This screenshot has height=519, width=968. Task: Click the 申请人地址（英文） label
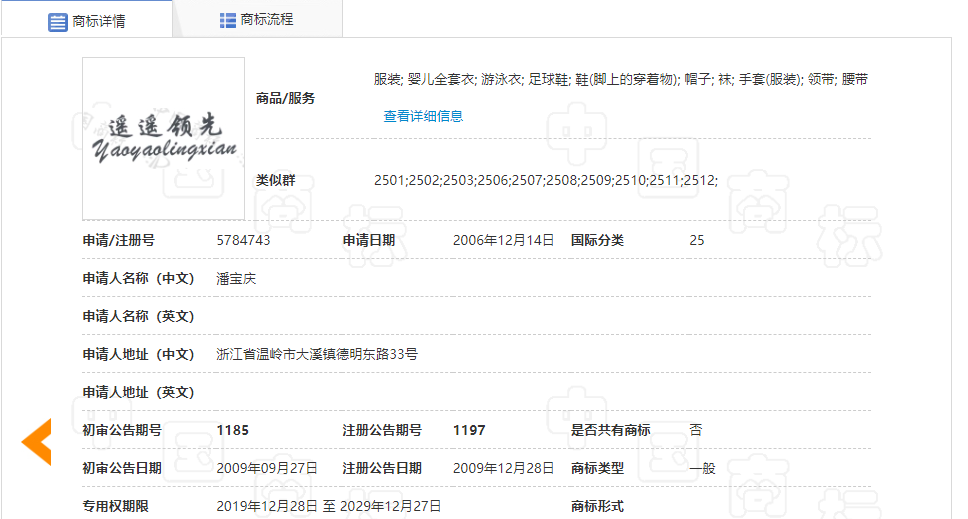tap(138, 392)
